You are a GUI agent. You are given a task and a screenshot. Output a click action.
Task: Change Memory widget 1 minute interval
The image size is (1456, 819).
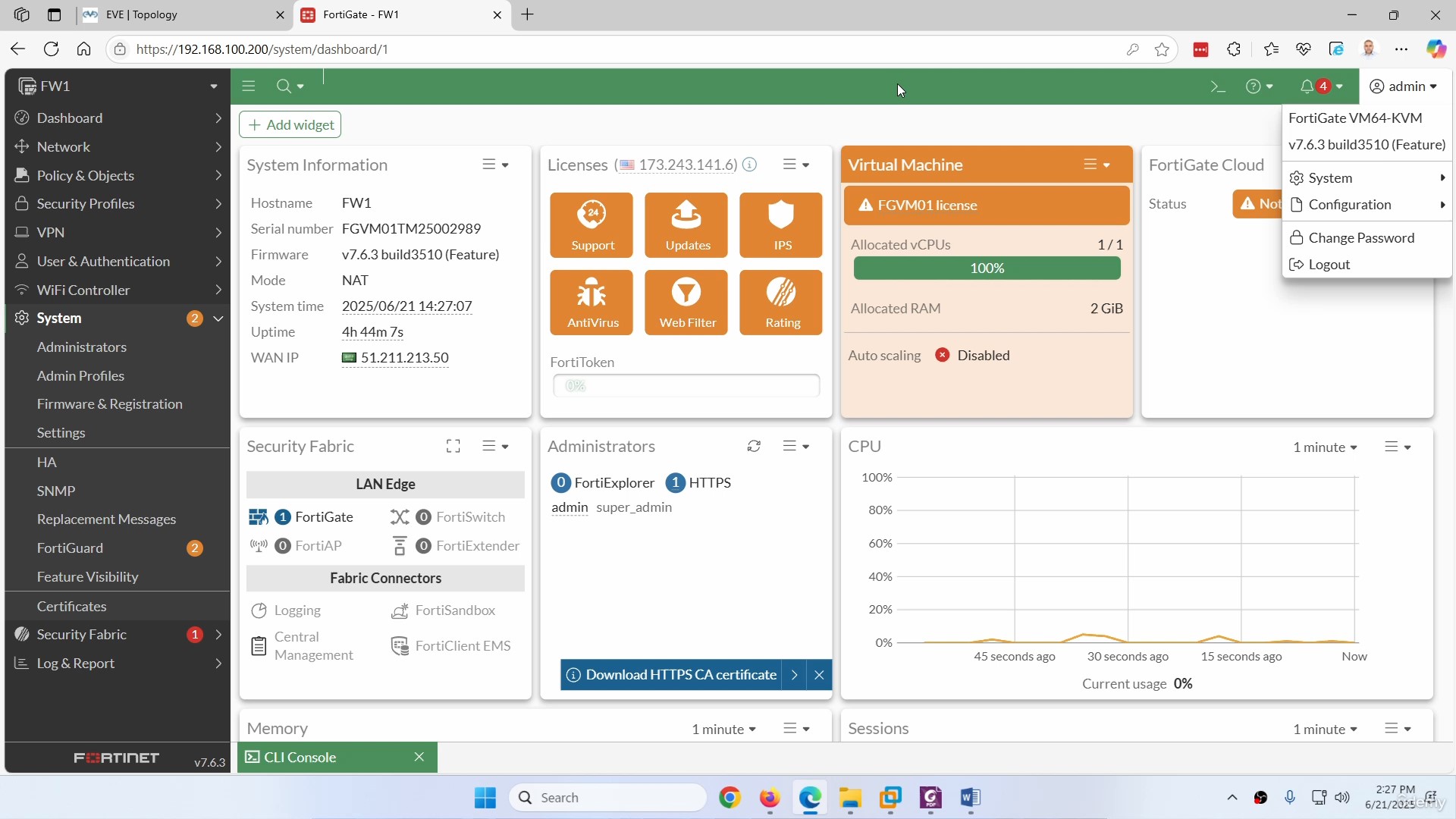coord(723,729)
